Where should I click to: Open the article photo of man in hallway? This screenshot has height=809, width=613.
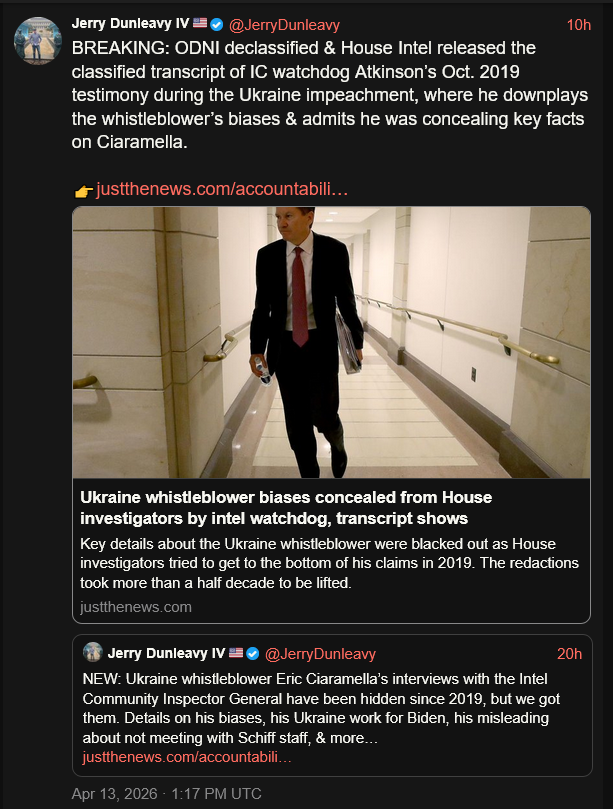[x=331, y=342]
